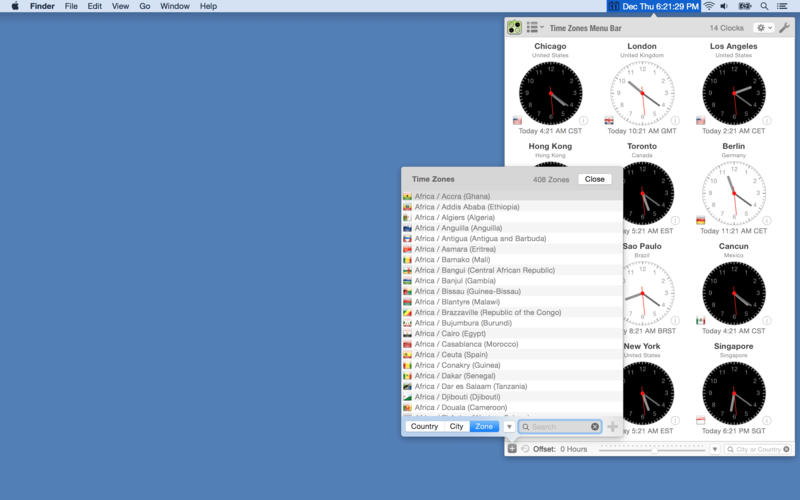Select the Zone filter segment
The image size is (800, 500).
tap(484, 427)
